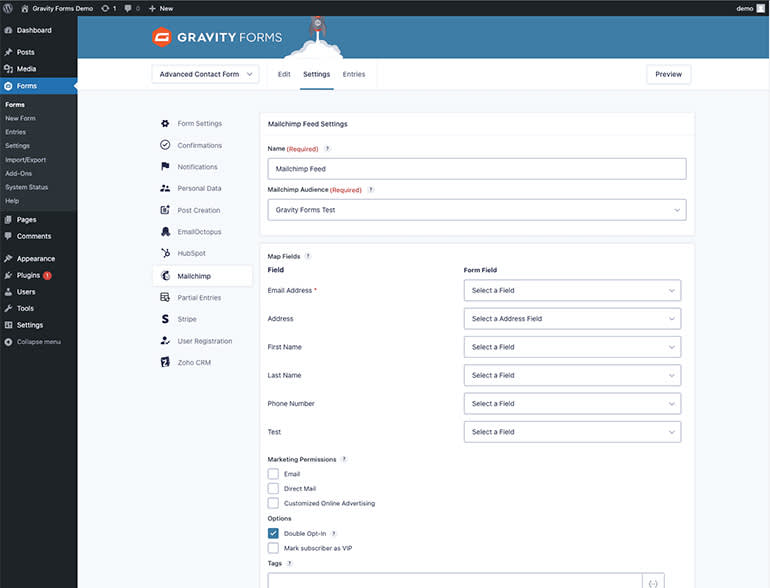The height and width of the screenshot is (588, 770).
Task: Click the Form Settings gear icon
Action: point(165,124)
